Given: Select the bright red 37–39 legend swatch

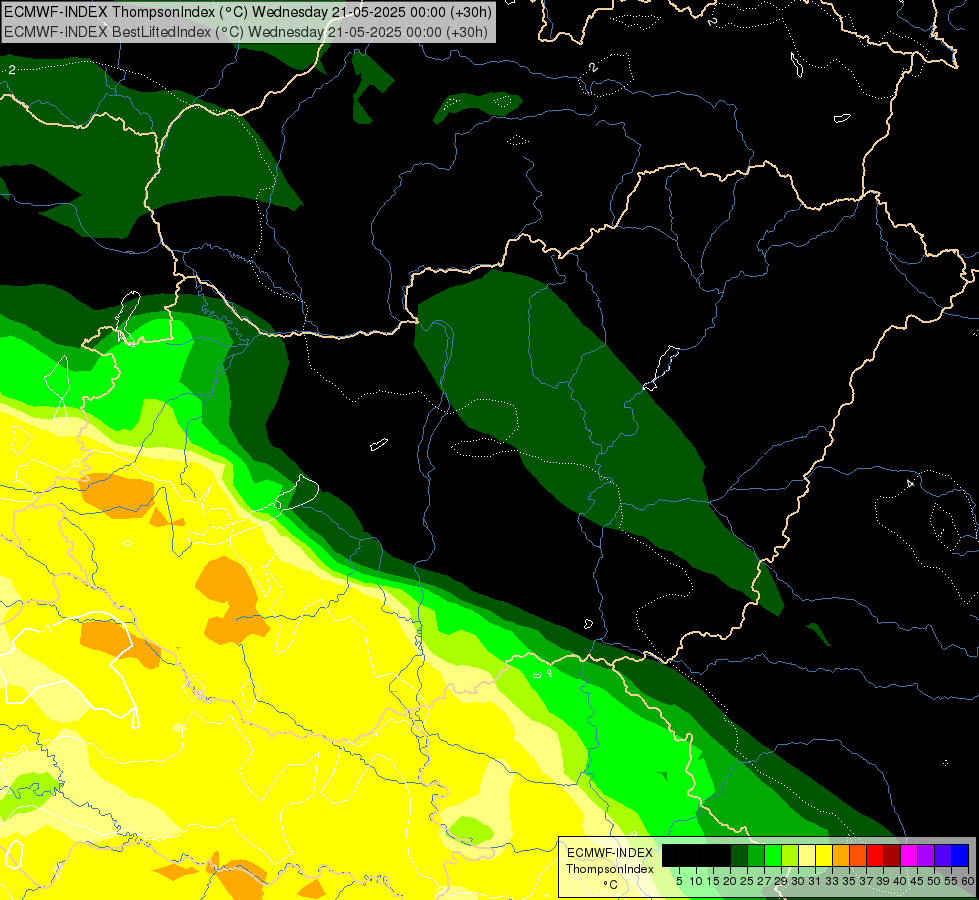Looking at the screenshot, I should click(875, 855).
